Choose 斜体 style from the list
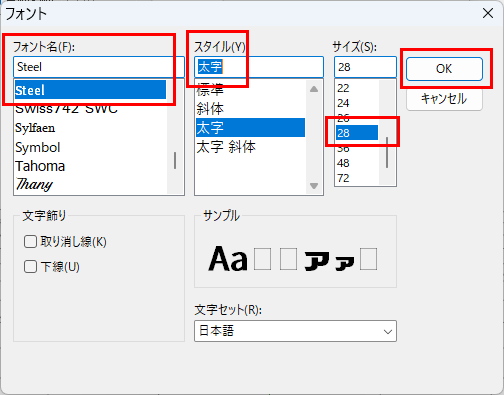 [x=210, y=109]
